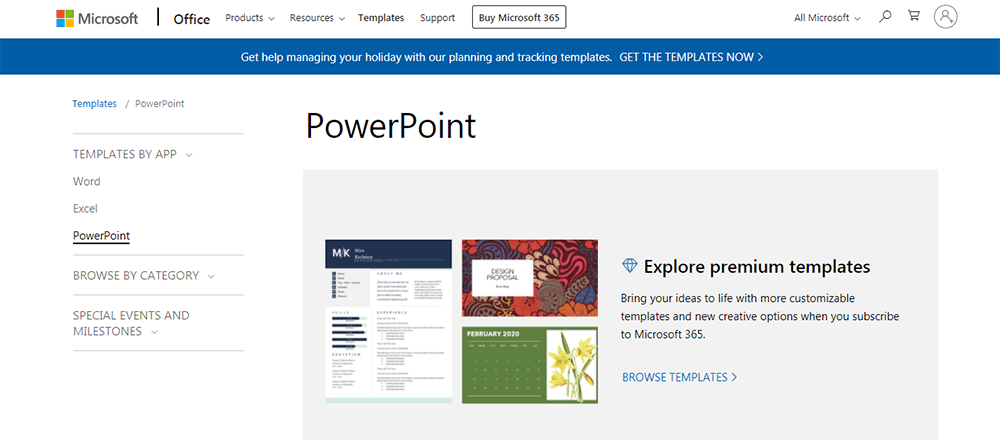Go to the Templates nav item
Image resolution: width=1000 pixels, height=440 pixels.
[x=381, y=18]
